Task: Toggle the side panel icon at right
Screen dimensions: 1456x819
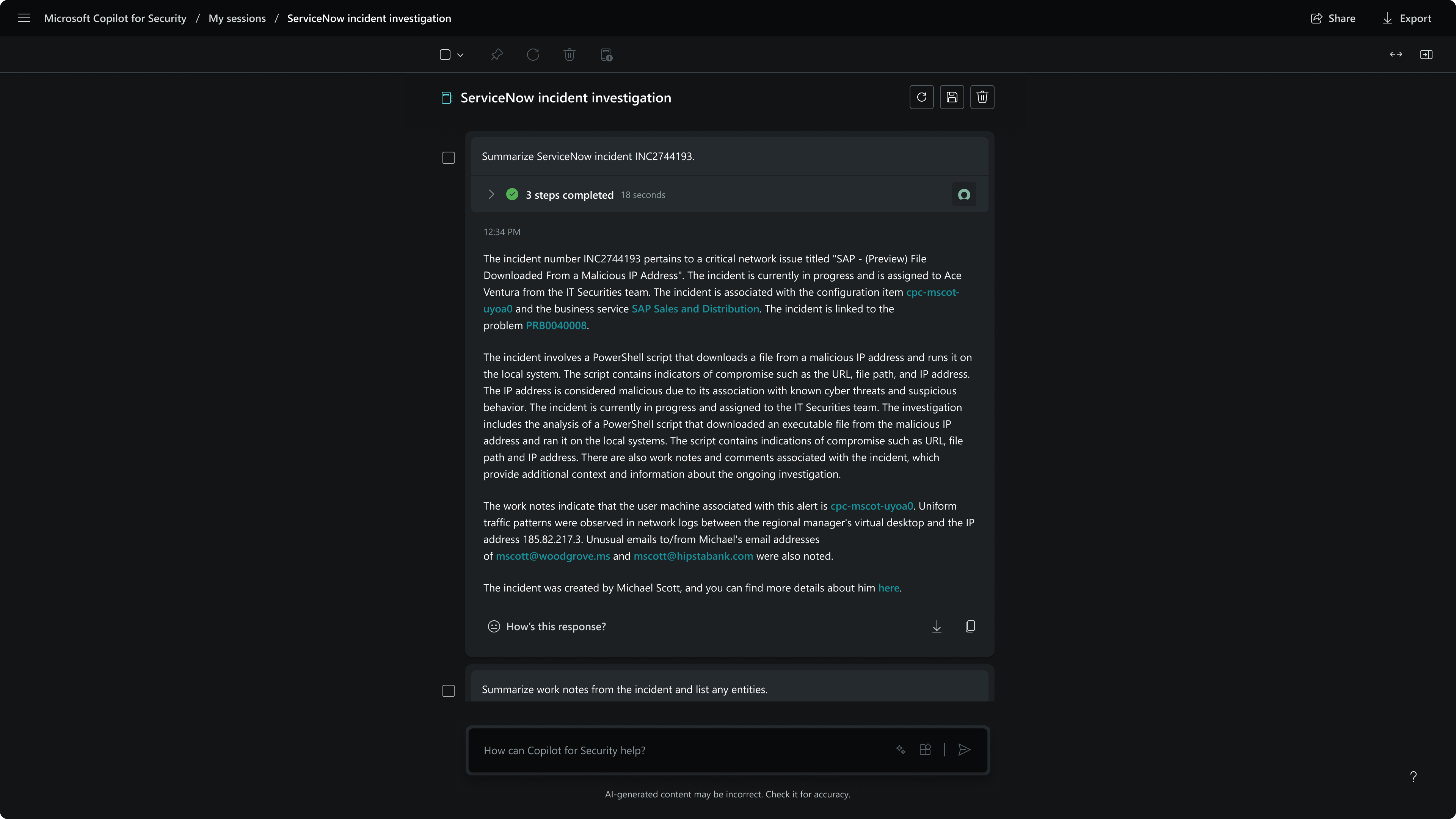Action: click(x=1426, y=55)
